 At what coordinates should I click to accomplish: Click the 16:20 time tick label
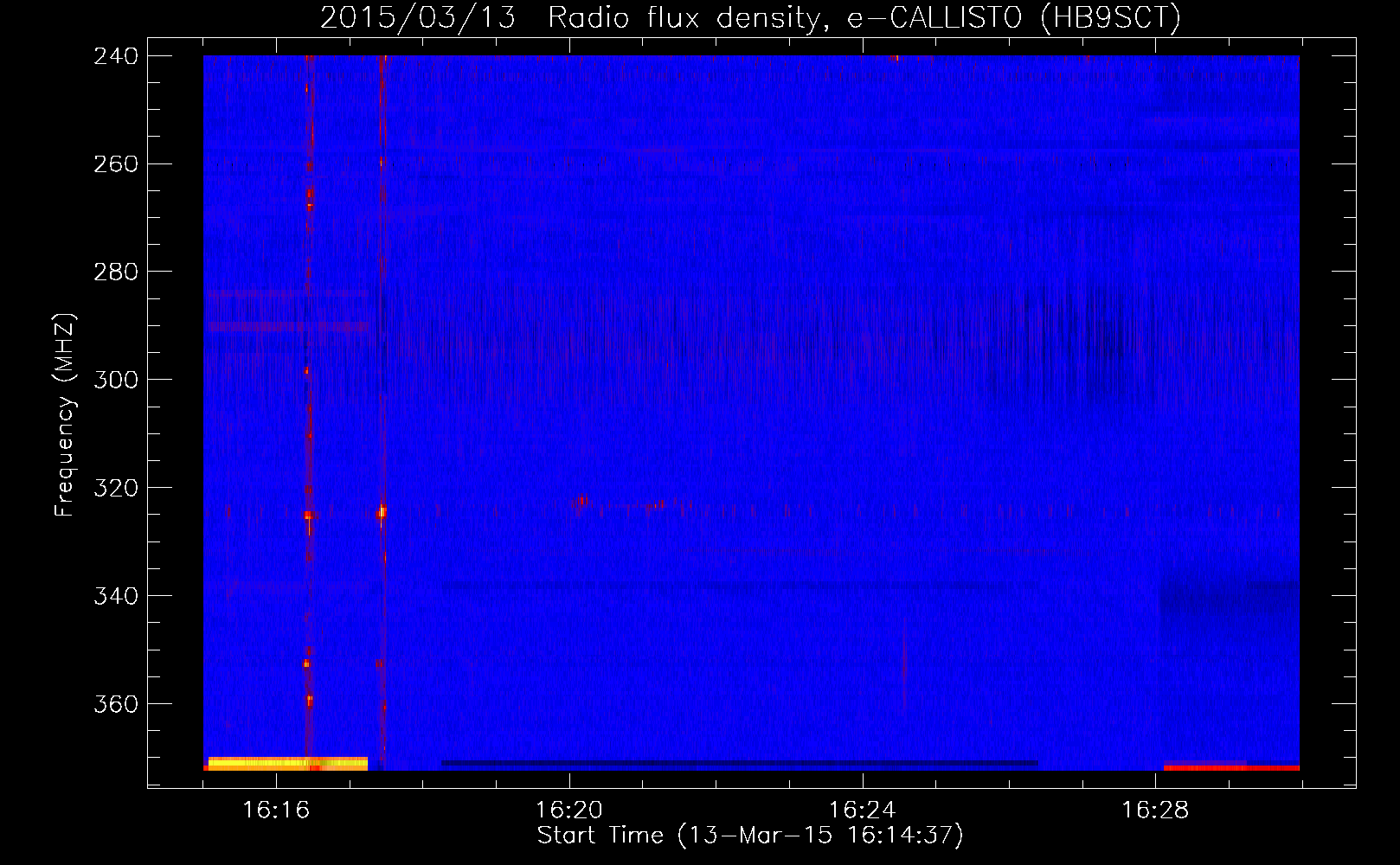pyautogui.click(x=569, y=811)
